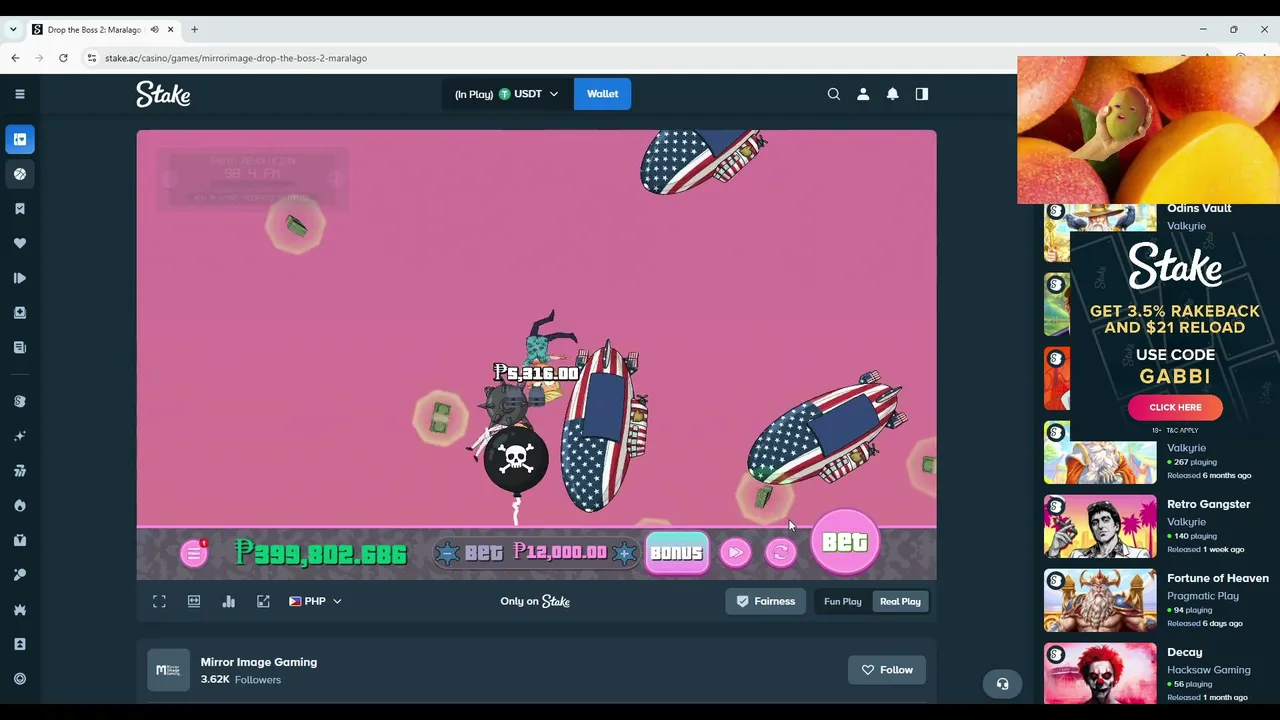Switch to Fun Play mode
Viewport: 1280px width, 720px height.
[842, 601]
